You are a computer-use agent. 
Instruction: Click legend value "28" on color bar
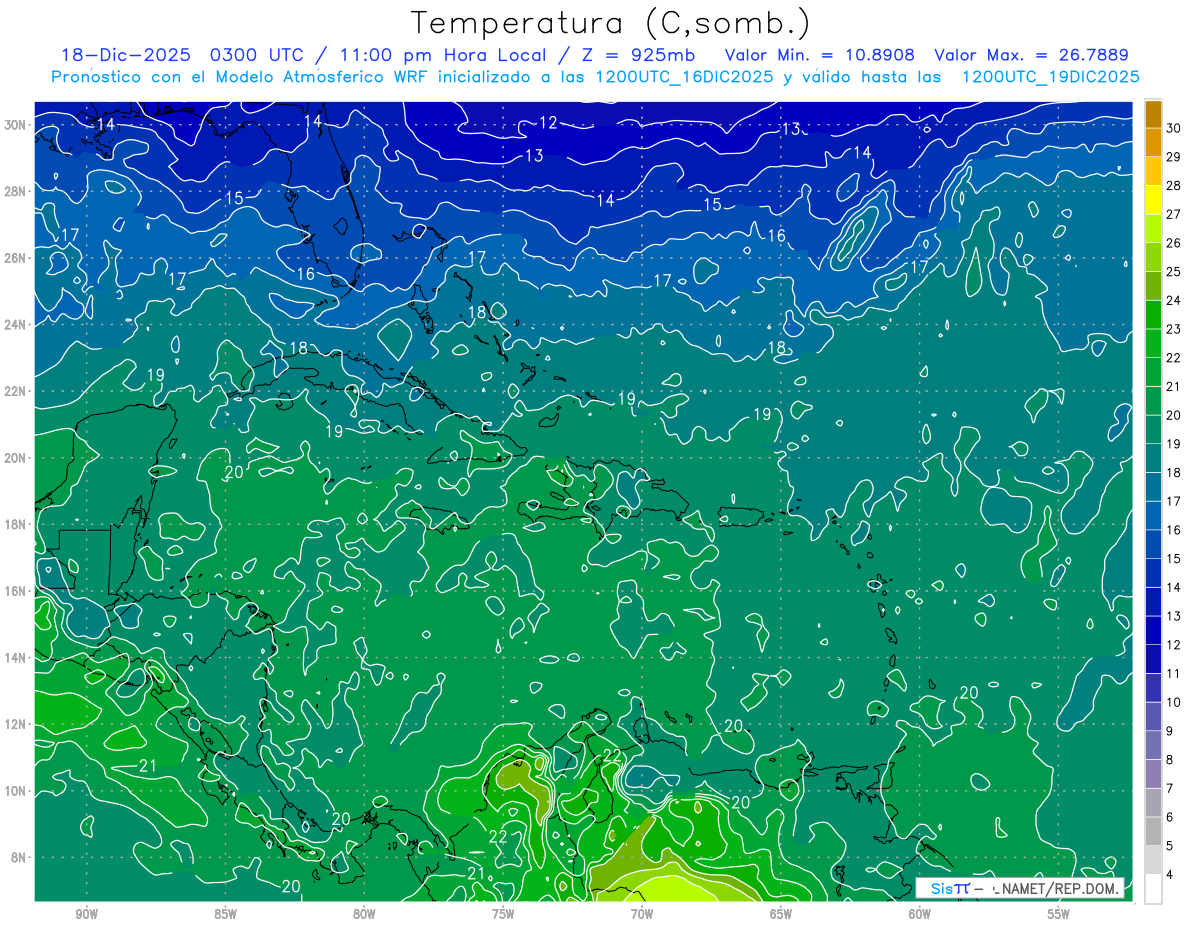click(x=1174, y=185)
